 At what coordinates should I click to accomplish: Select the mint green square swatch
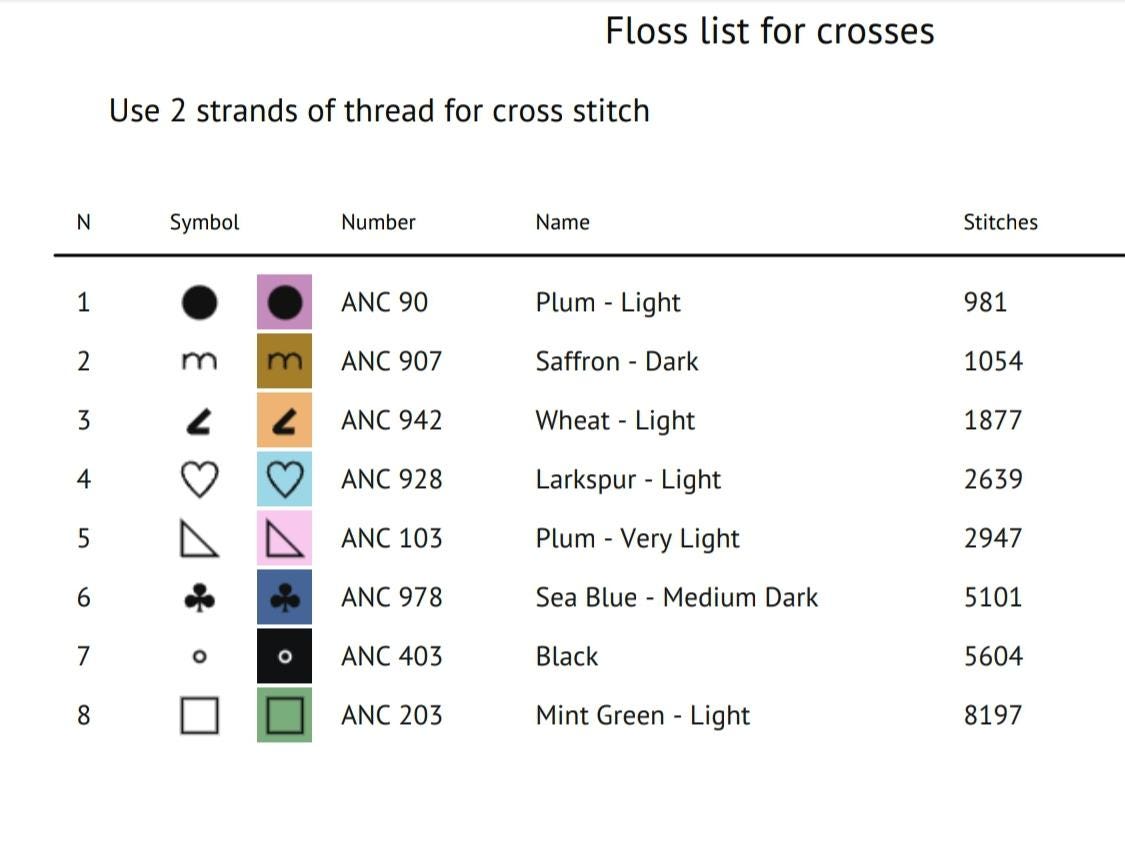[284, 715]
